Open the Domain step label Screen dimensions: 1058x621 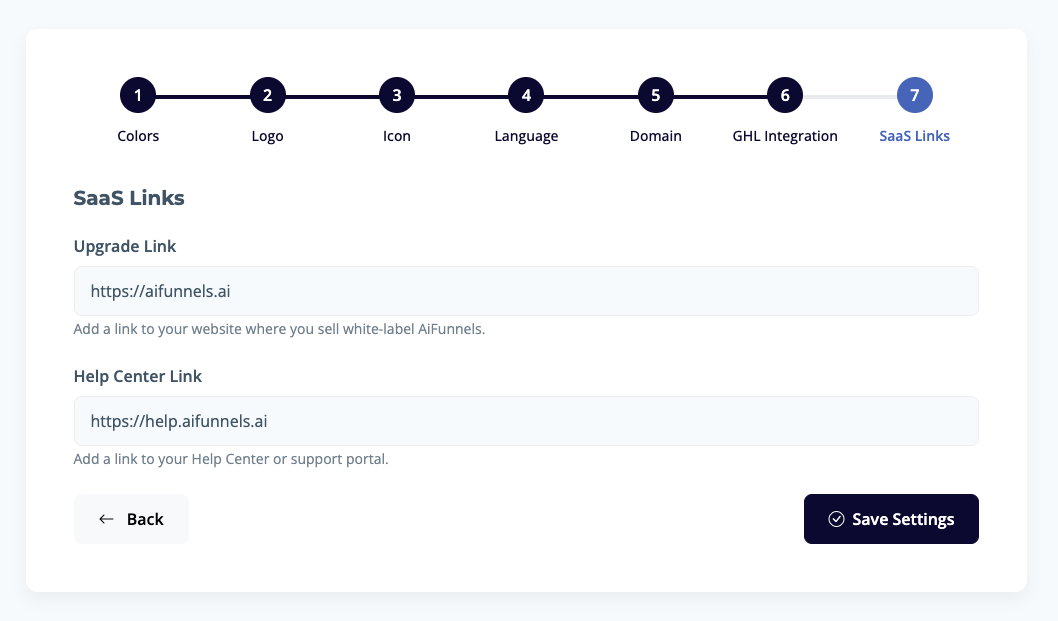pos(656,136)
